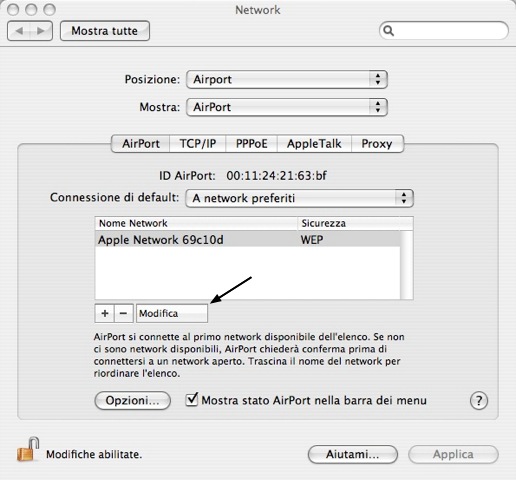This screenshot has width=516, height=480.
Task: Click the plus button to add network
Action: tap(105, 313)
